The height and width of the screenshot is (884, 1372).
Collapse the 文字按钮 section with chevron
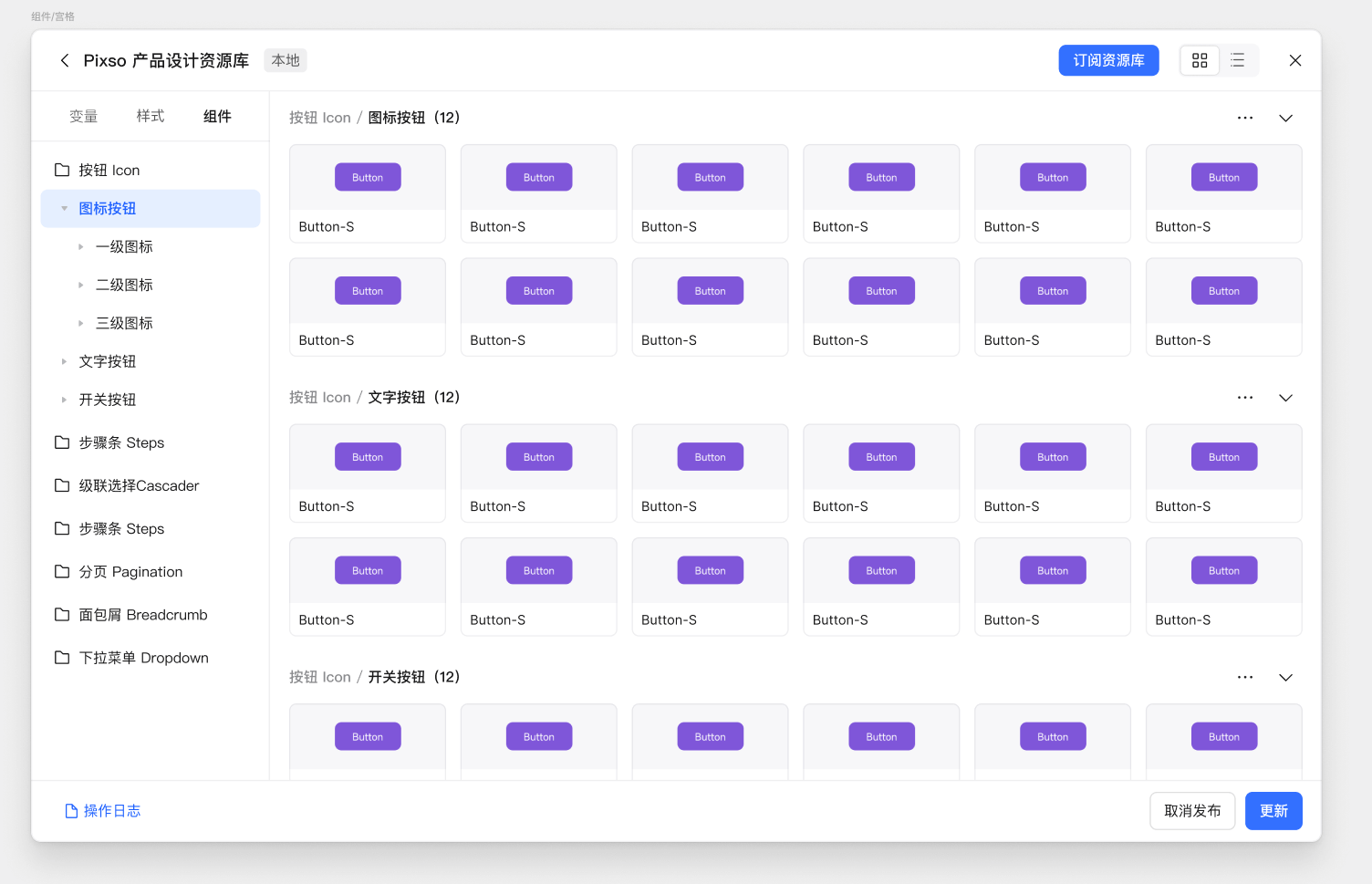point(1285,398)
